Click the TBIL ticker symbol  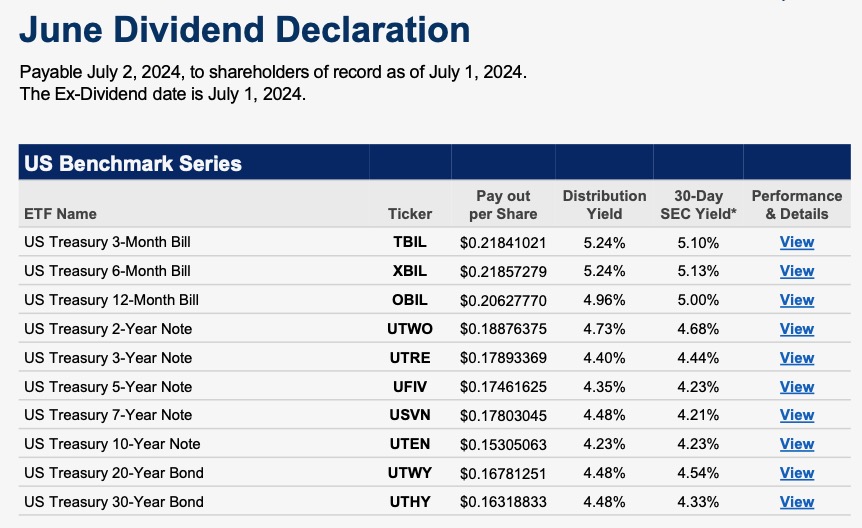(x=410, y=242)
